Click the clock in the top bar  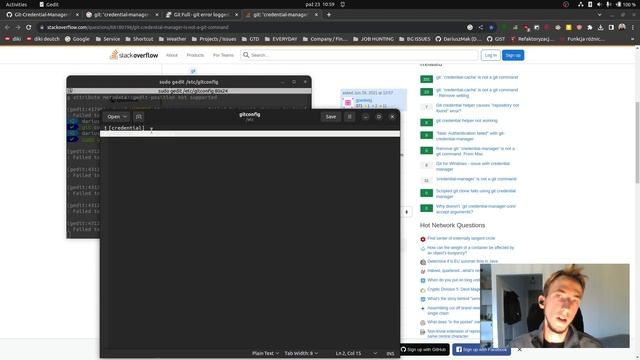[x=320, y=4]
